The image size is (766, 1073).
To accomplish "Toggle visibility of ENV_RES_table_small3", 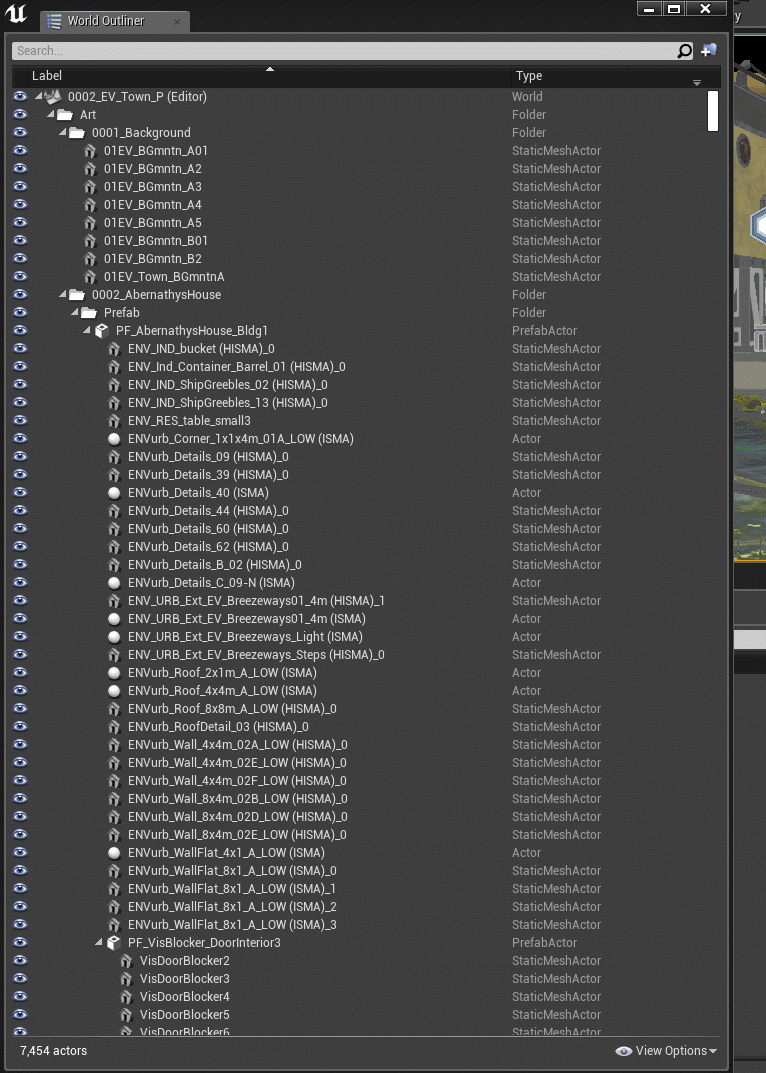I will [x=20, y=421].
